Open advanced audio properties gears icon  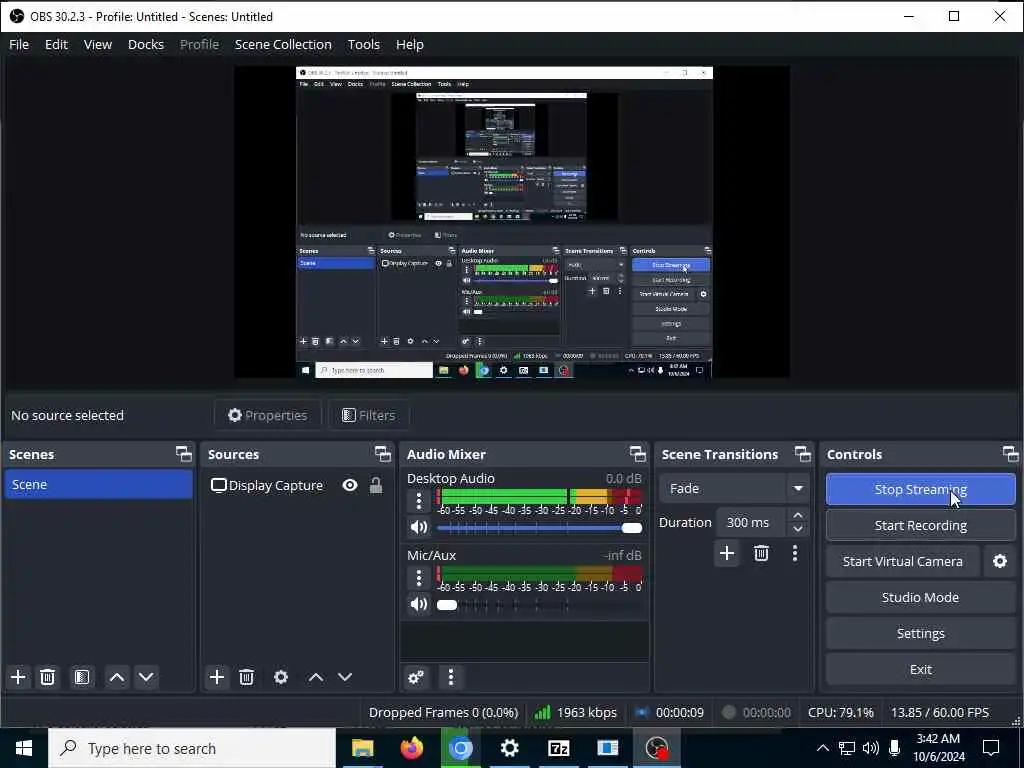[416, 677]
